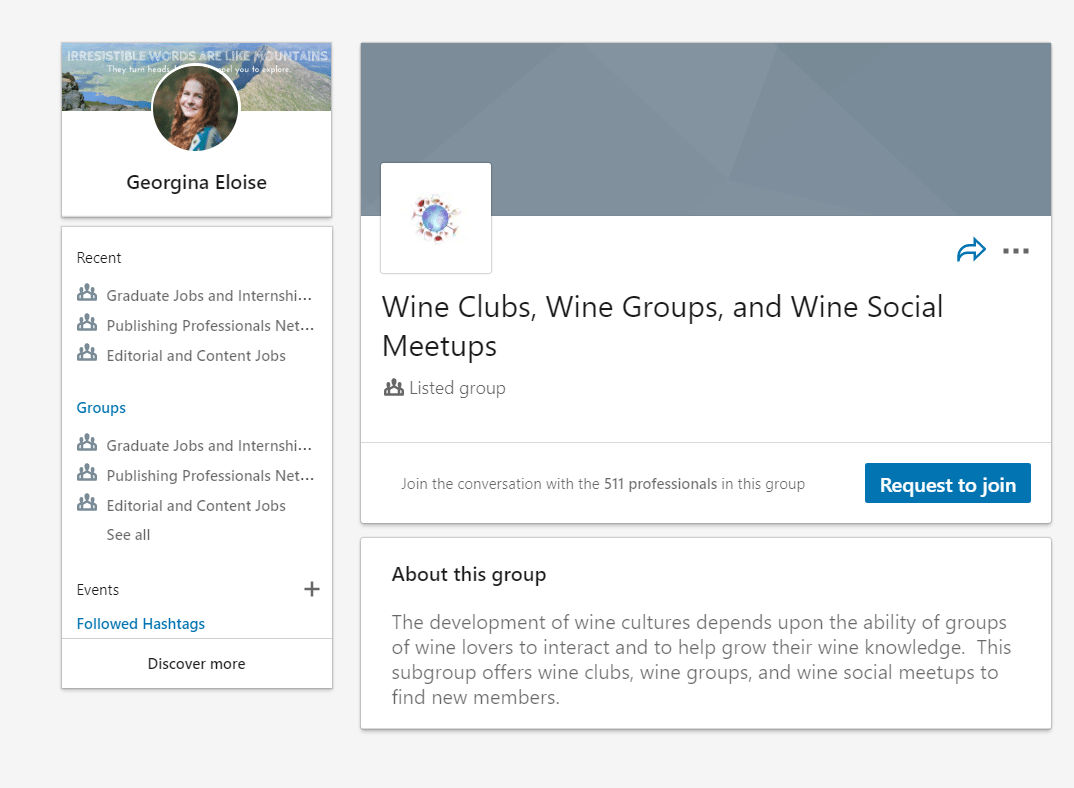Click the 511 professionals text
This screenshot has height=788, width=1074.
[x=660, y=484]
